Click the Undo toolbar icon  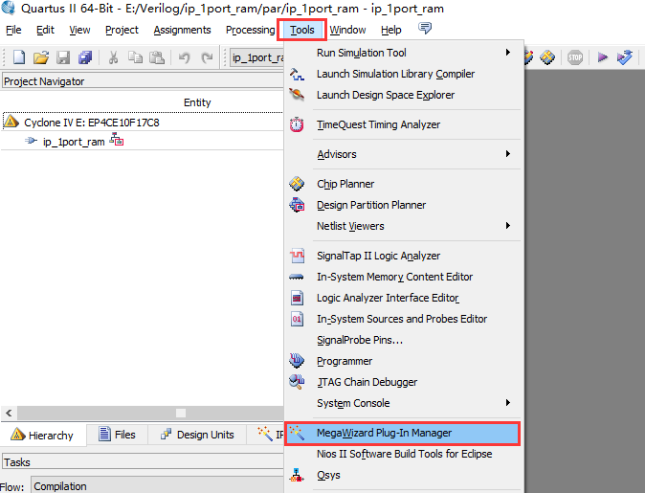coord(184,57)
